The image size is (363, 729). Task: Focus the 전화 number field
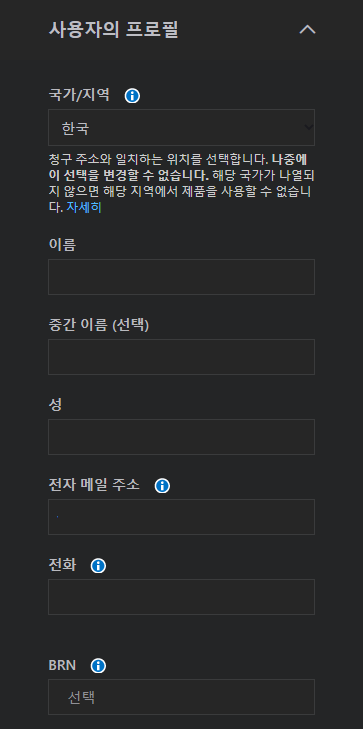pos(181,597)
